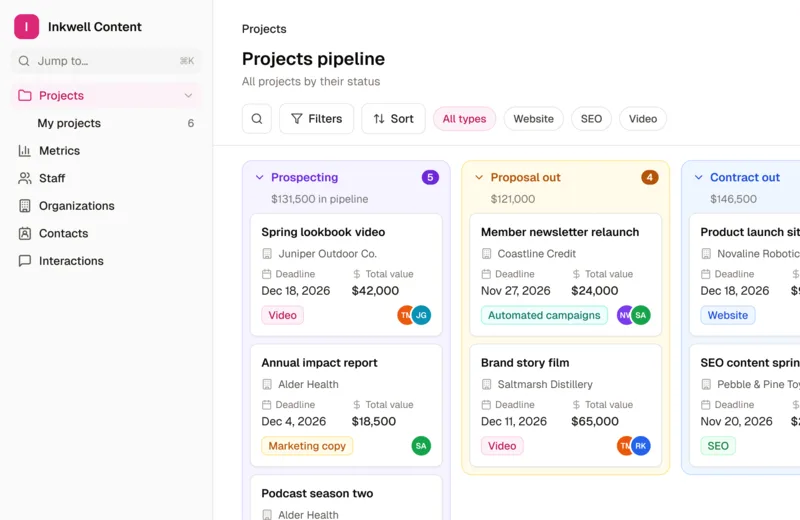The image size is (800, 520).
Task: Click the Inkwell Content logo icon
Action: (x=27, y=27)
